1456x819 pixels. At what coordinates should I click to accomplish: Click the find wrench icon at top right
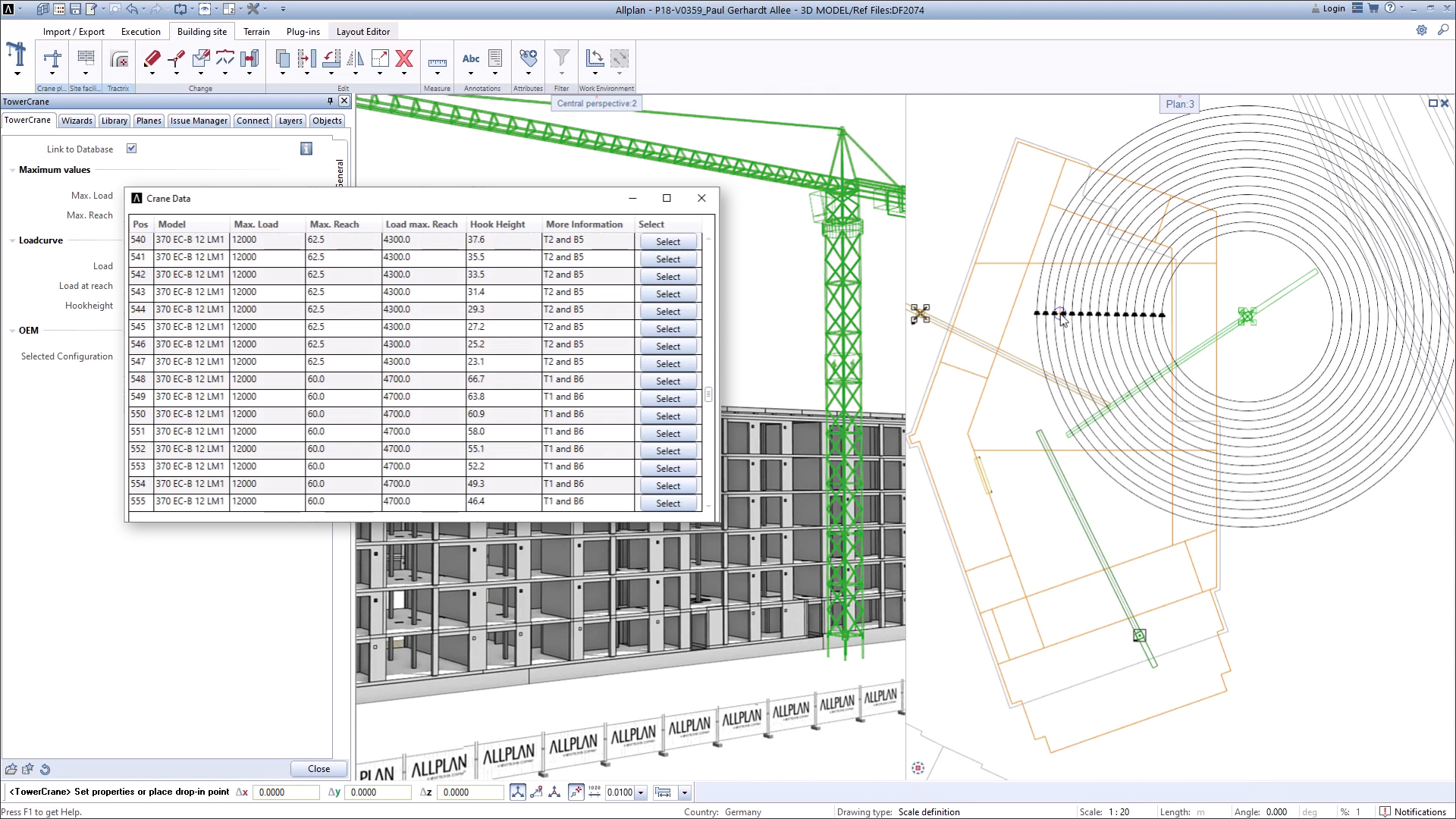click(x=1443, y=30)
